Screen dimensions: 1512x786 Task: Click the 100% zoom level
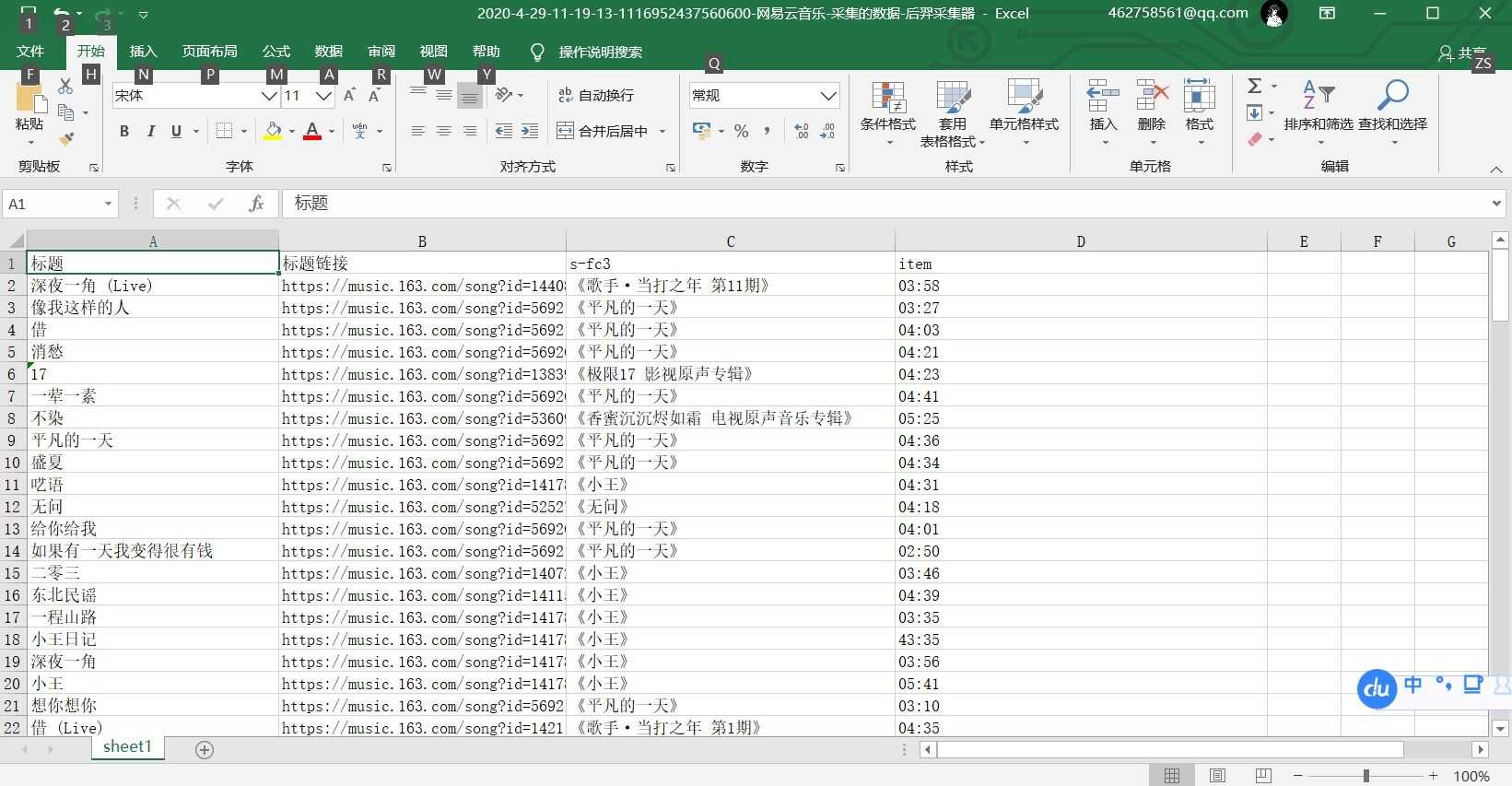(1471, 777)
